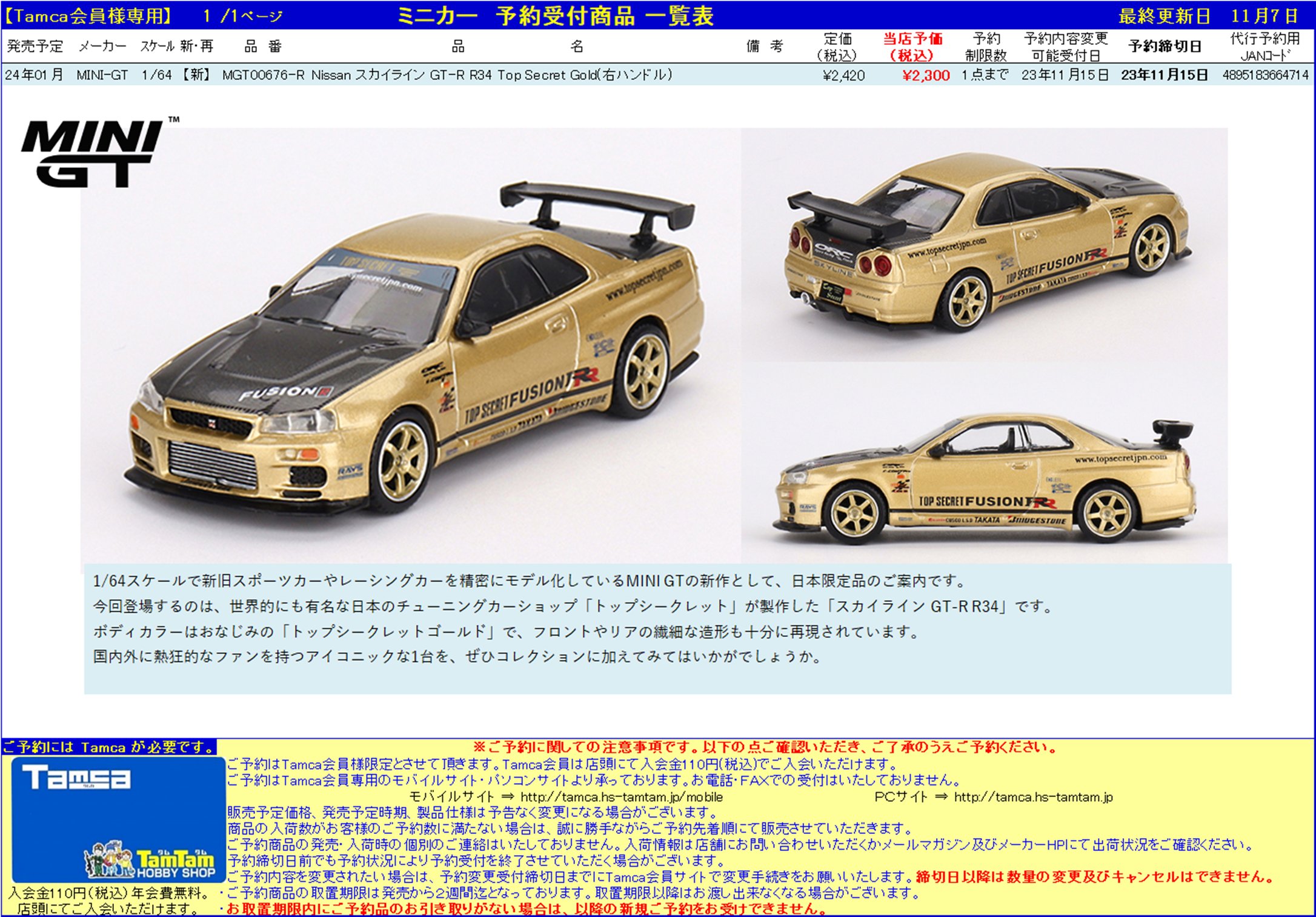Open the PC site link tamca.hs-tamtam.jp
Image resolution: width=1316 pixels, height=917 pixels.
coord(1033,797)
